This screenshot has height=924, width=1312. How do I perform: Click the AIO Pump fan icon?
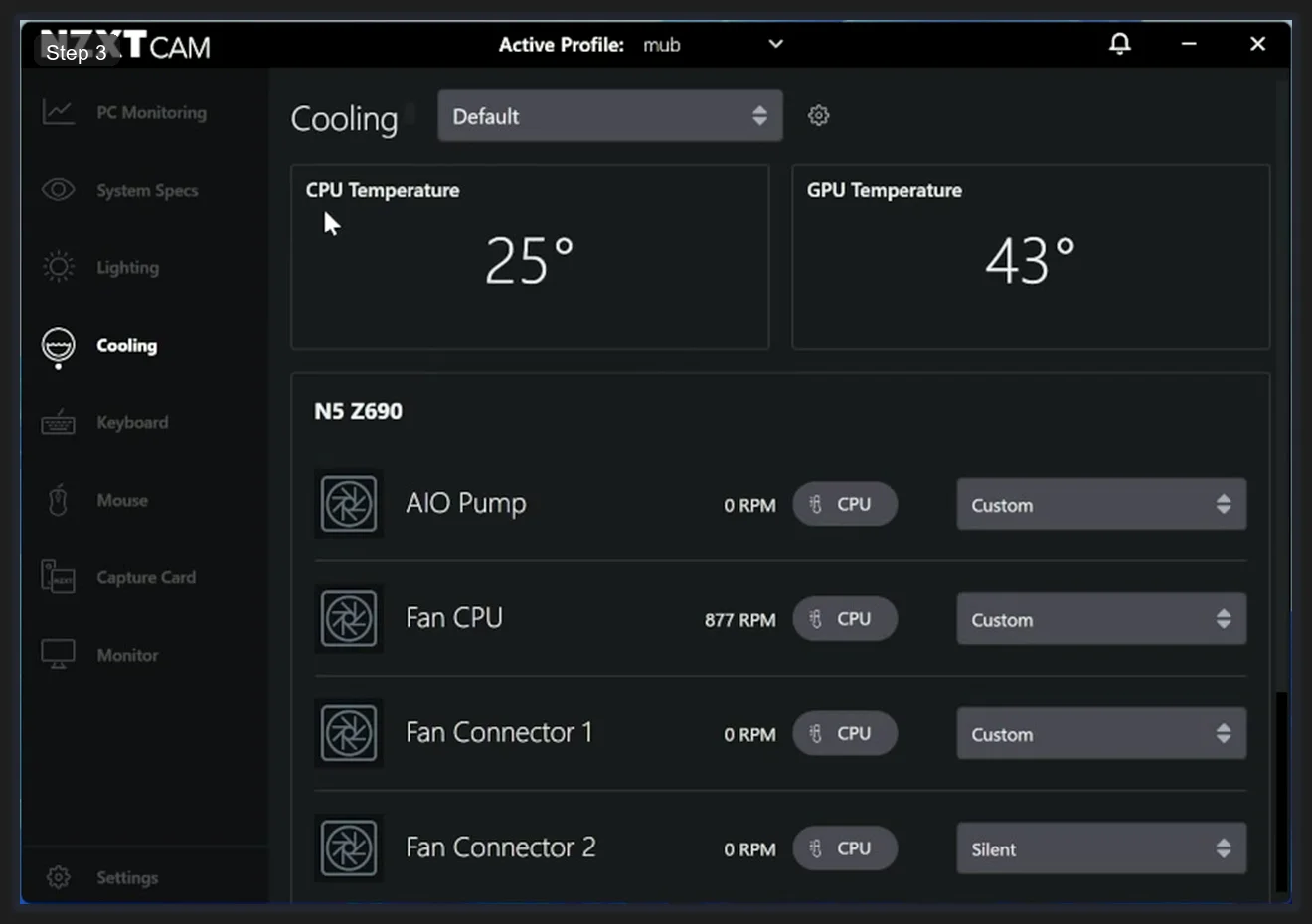point(349,504)
